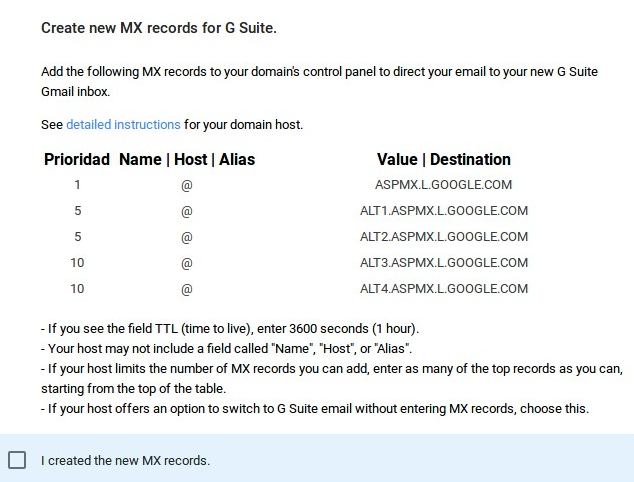Image resolution: width=634 pixels, height=482 pixels.
Task: Click the "Create new MX records for G Suite" heading
Action: 159,28
